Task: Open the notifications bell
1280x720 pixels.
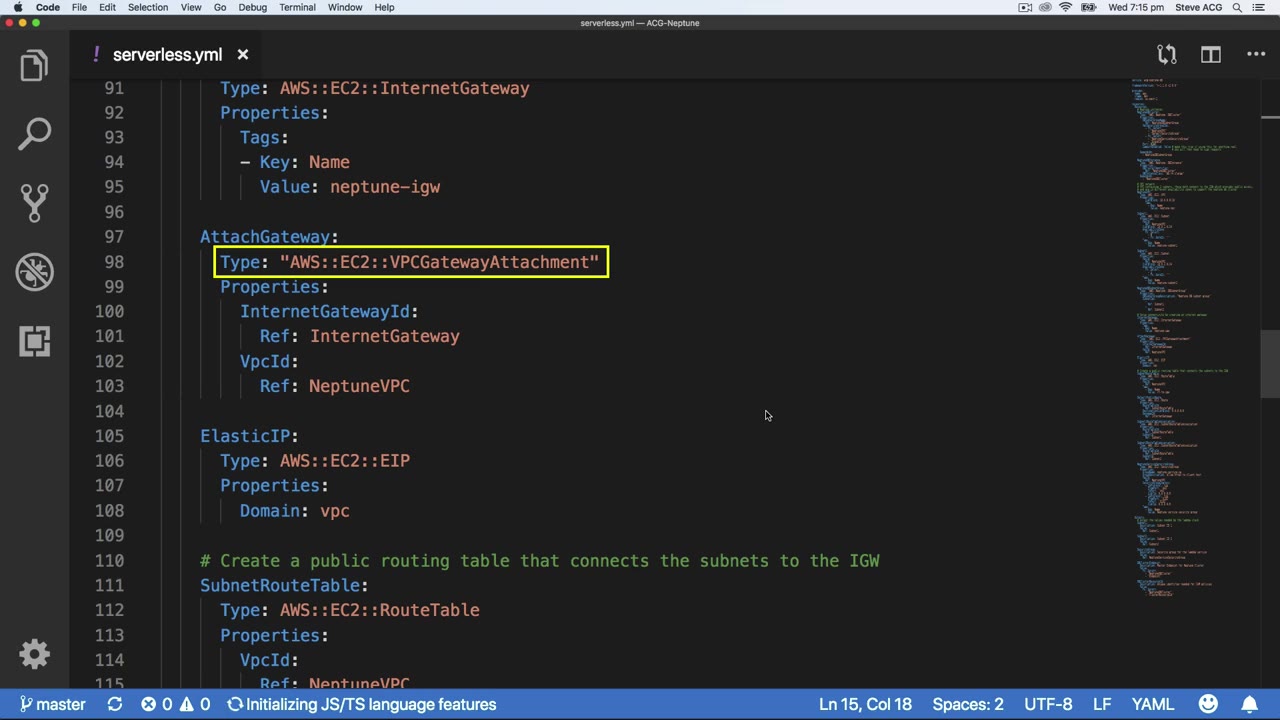Action: point(1250,704)
